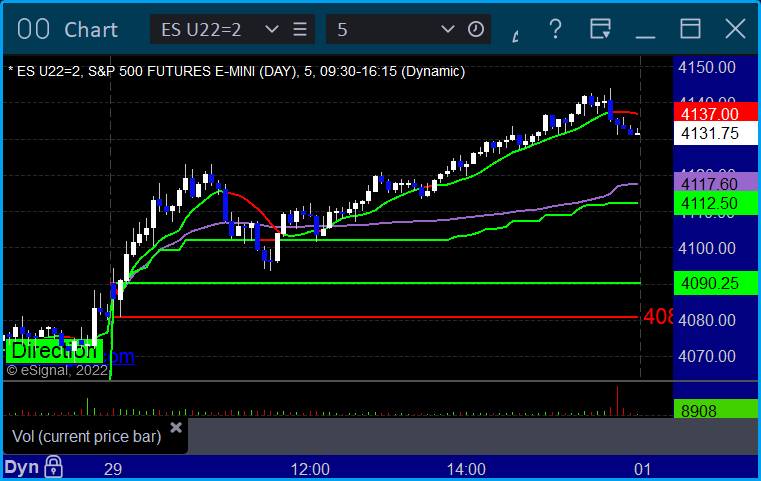Click the chart title ES U22=2 S&P 500 text
The height and width of the screenshot is (481, 761).
[x=236, y=71]
